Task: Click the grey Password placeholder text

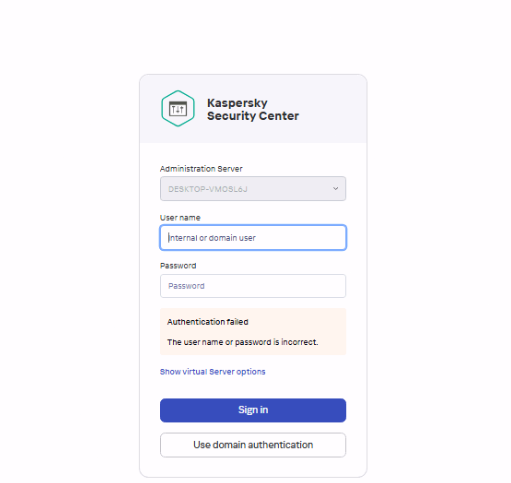Action: pyautogui.click(x=186, y=286)
